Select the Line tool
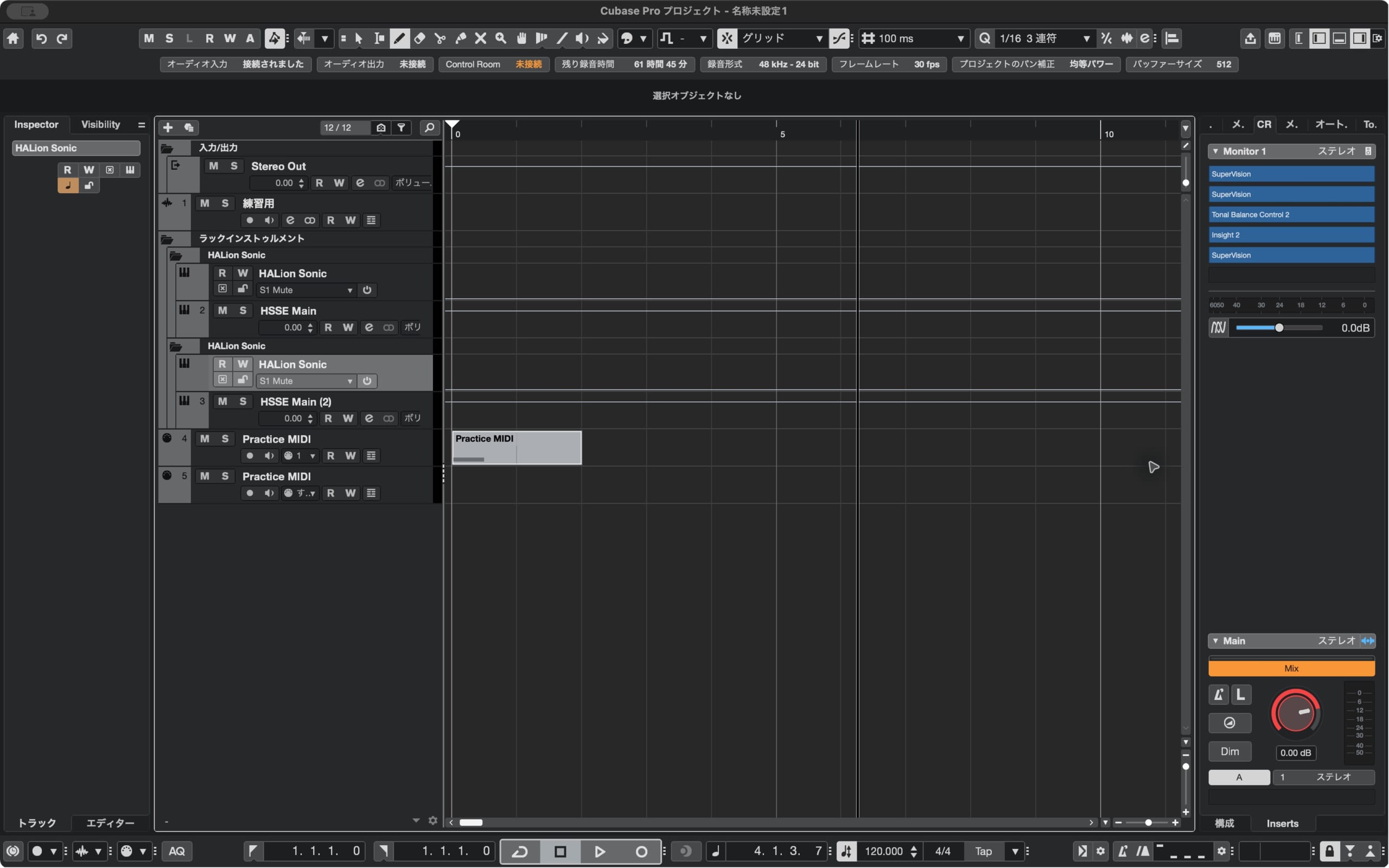The image size is (1389, 868). 562,39
